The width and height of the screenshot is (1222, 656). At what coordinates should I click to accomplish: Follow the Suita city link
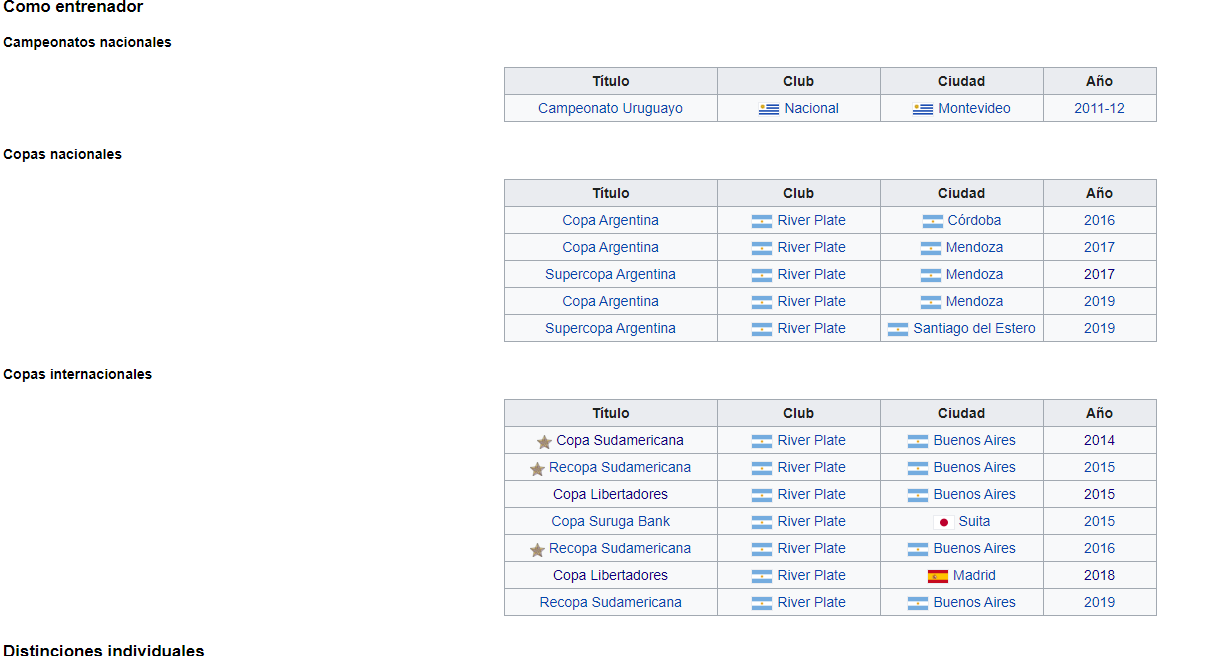pyautogui.click(x=974, y=521)
